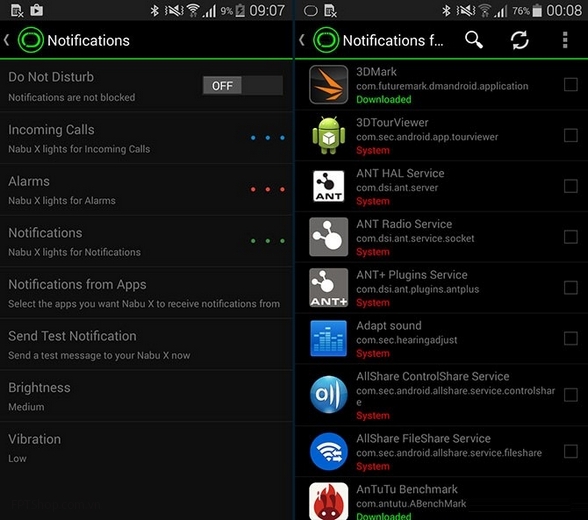
Task: Tap 'com.antutu.ABenchMark' package name
Action: 411,504
